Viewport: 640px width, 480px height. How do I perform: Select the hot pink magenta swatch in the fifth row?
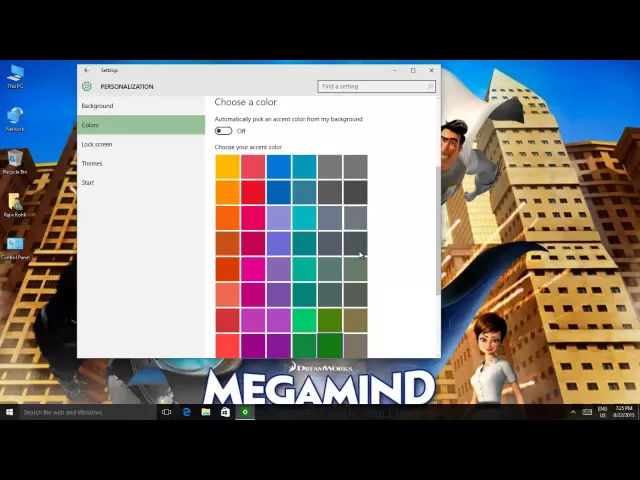(x=253, y=269)
